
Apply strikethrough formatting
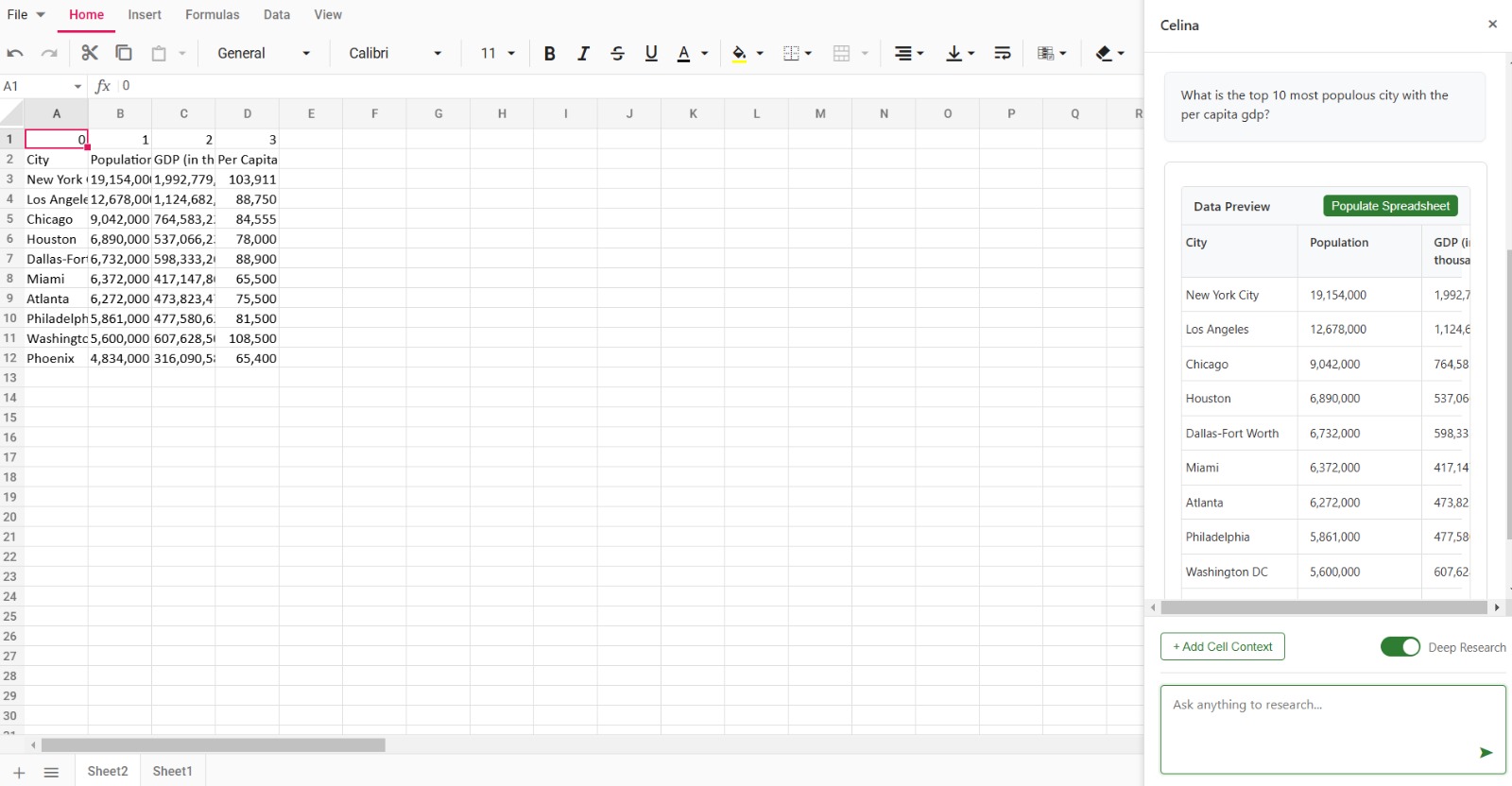[617, 54]
